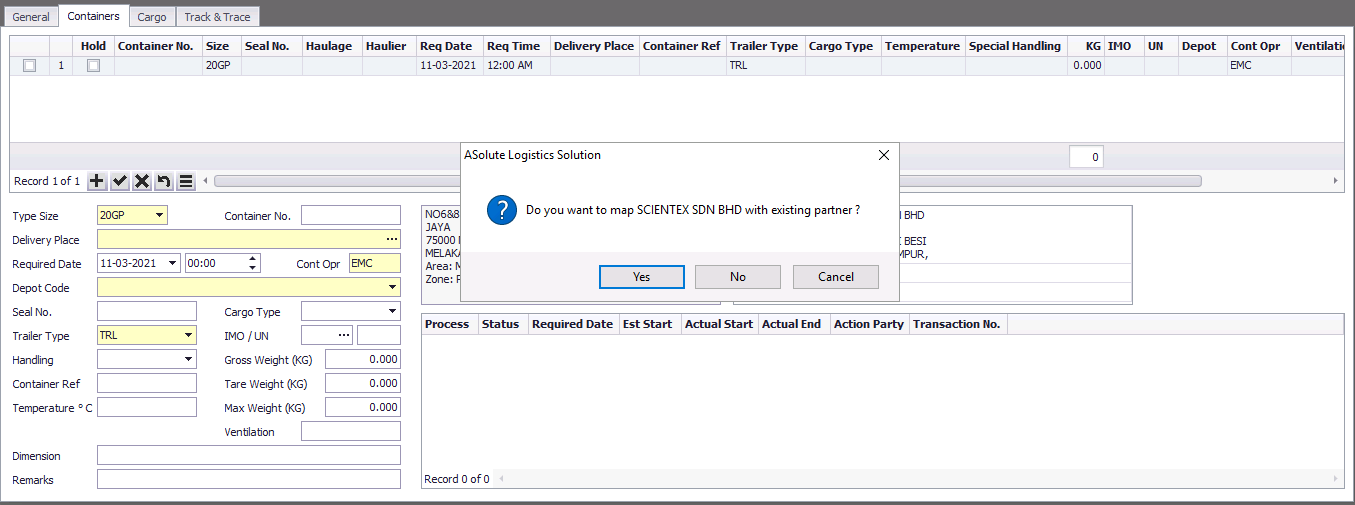Image resolution: width=1355 pixels, height=505 pixels.
Task: Tick the Hold checkbox in row 1
Action: pyautogui.click(x=93, y=65)
